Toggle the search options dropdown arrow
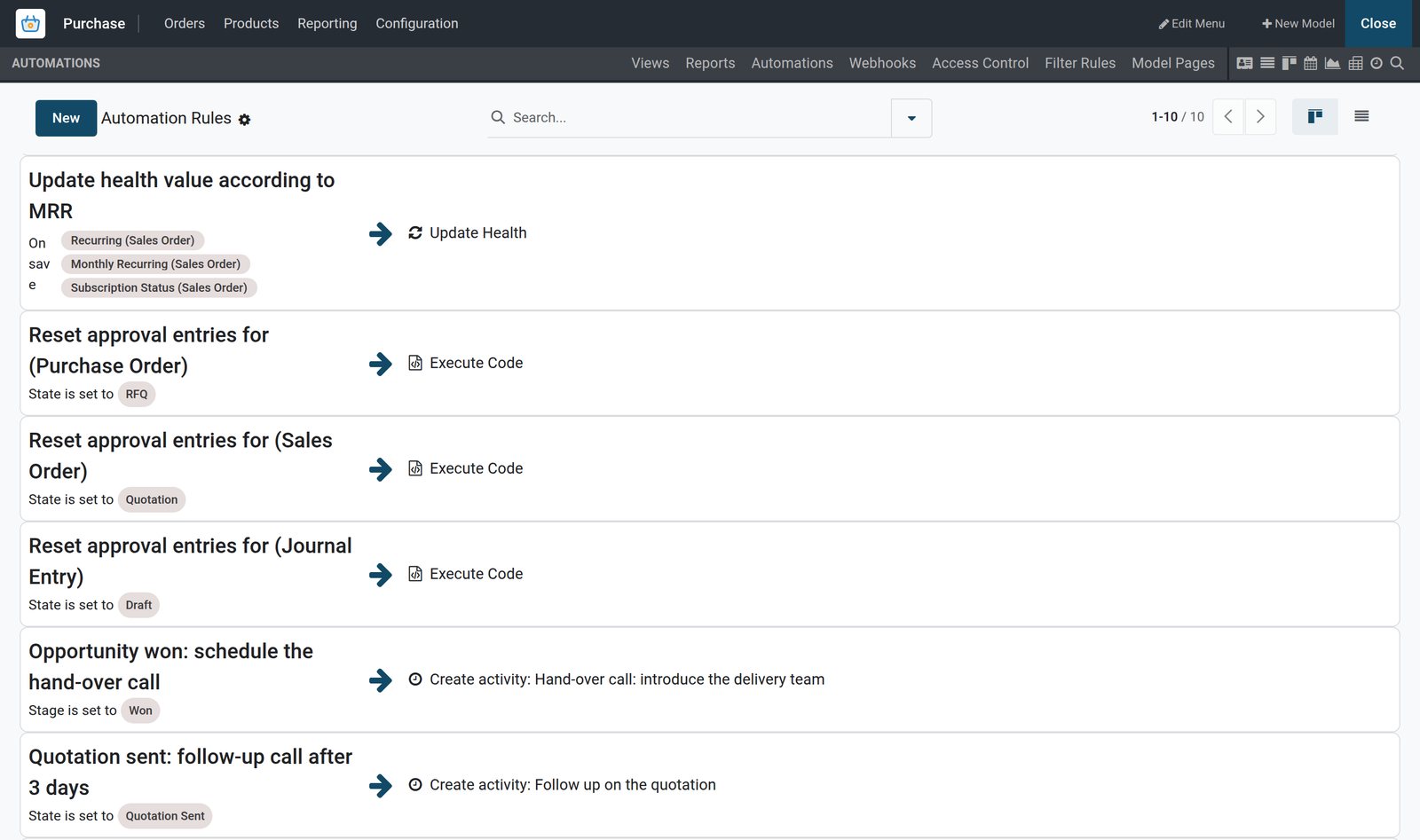 point(911,118)
